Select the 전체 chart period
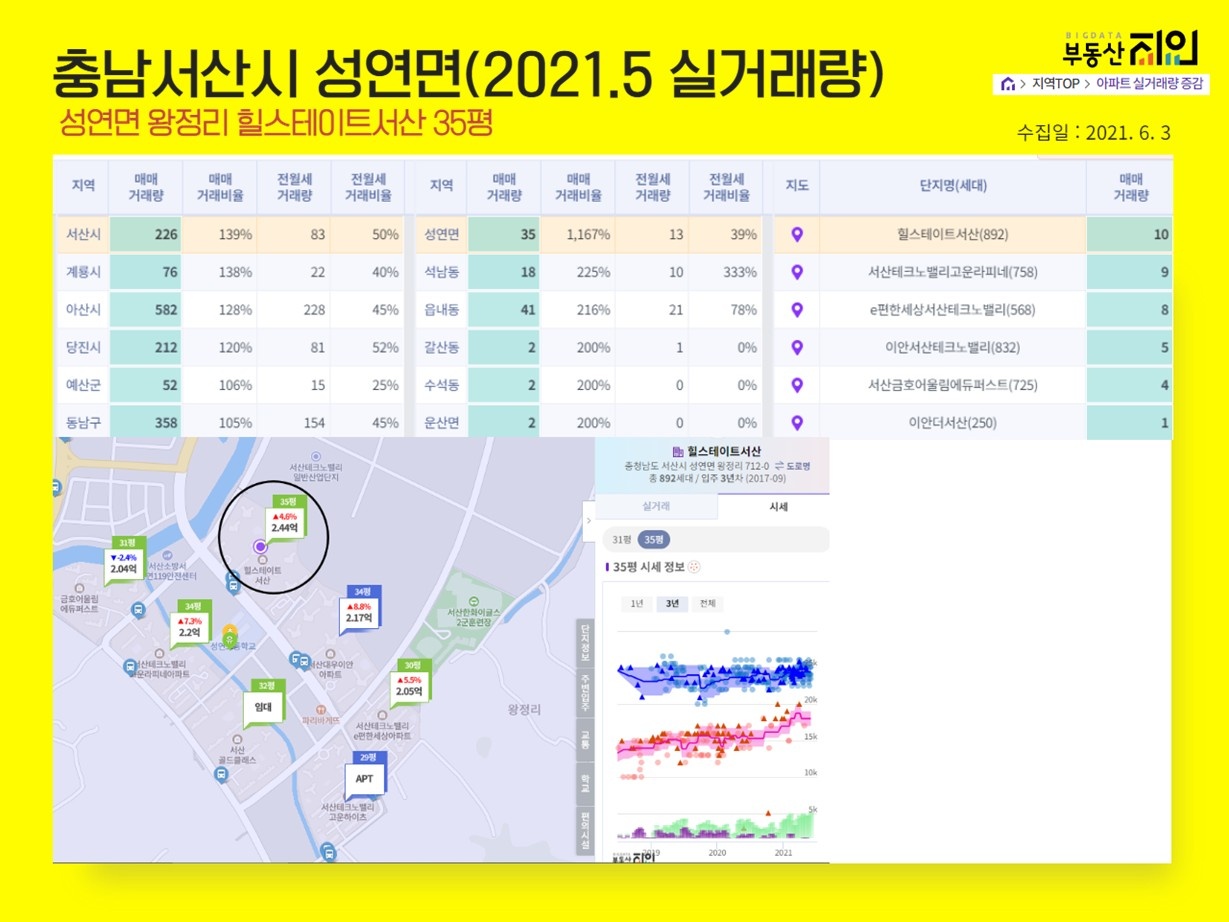1229x922 pixels. click(707, 604)
